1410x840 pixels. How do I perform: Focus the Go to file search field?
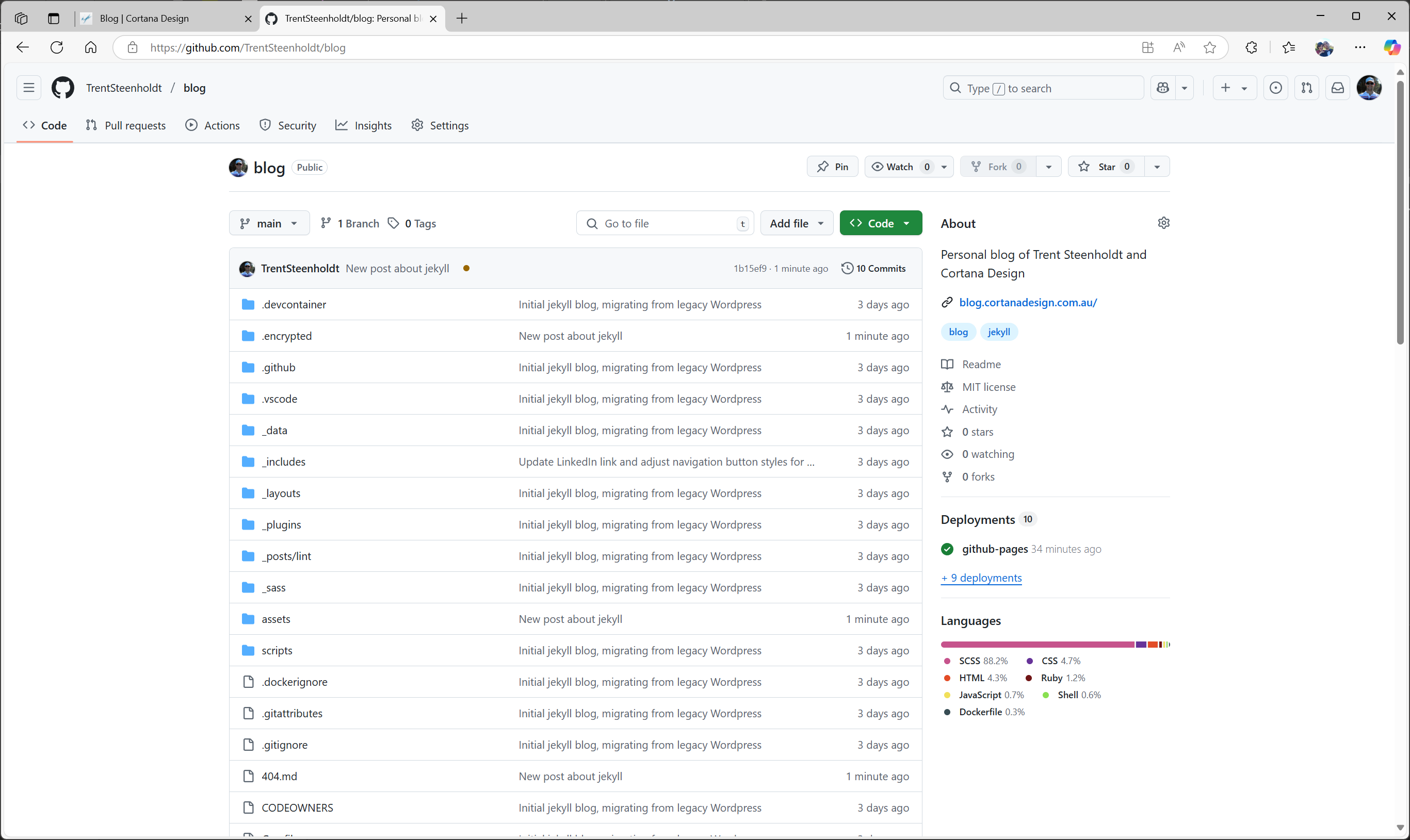point(665,223)
